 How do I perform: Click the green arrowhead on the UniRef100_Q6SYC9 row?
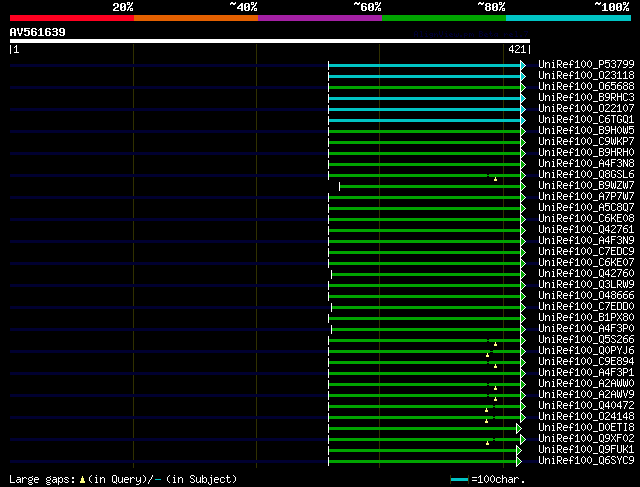[519, 462]
